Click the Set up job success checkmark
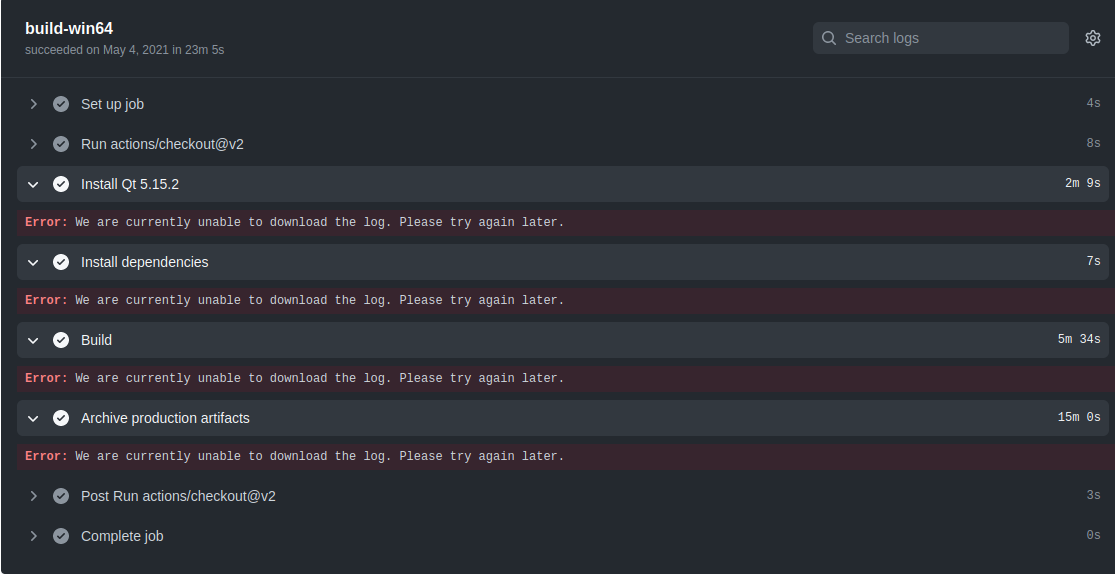The image size is (1115, 575). tap(61, 104)
